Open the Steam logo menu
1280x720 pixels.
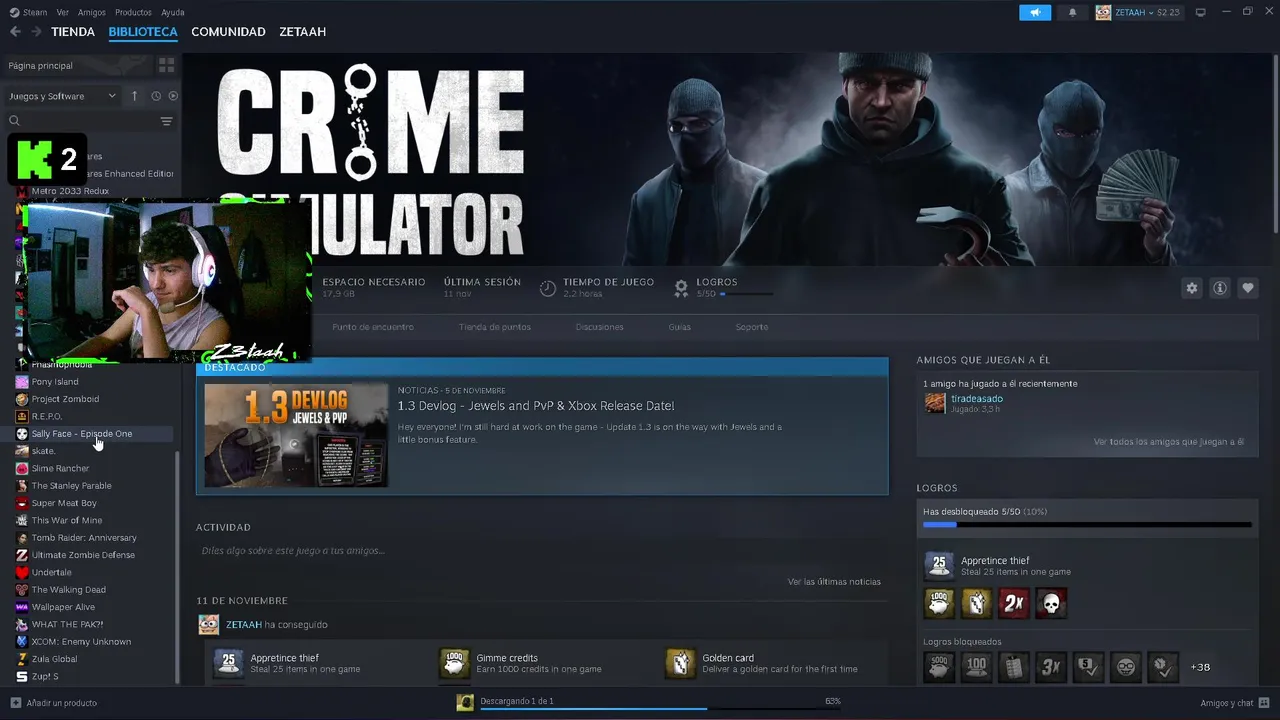[x=28, y=12]
